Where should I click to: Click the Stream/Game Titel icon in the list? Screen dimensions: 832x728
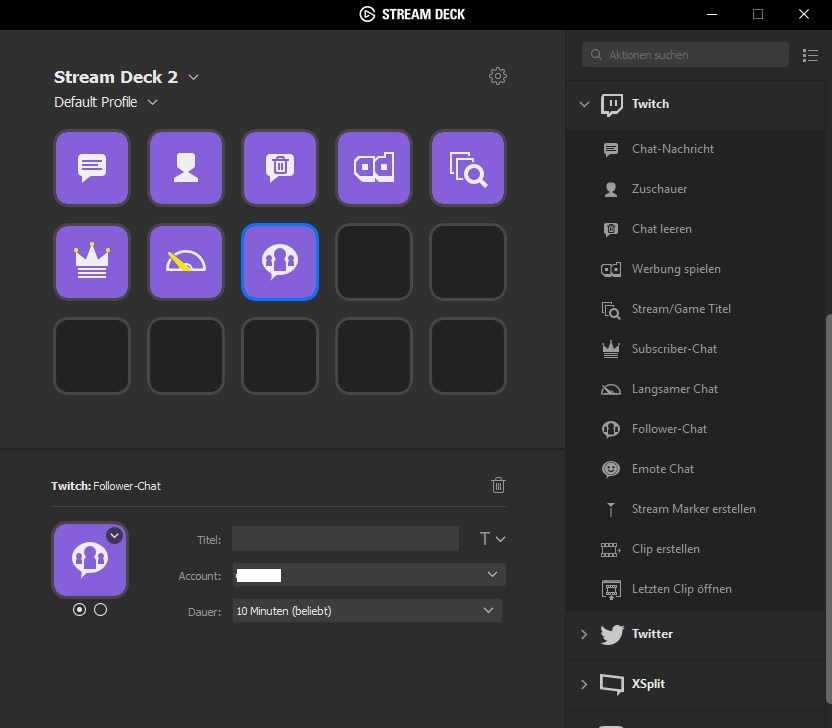(611, 310)
